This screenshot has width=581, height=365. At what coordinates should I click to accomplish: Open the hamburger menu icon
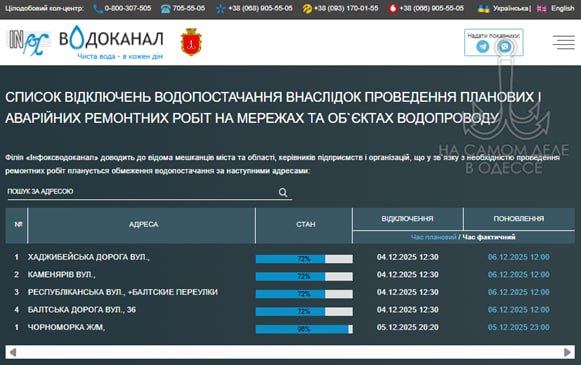tap(564, 42)
